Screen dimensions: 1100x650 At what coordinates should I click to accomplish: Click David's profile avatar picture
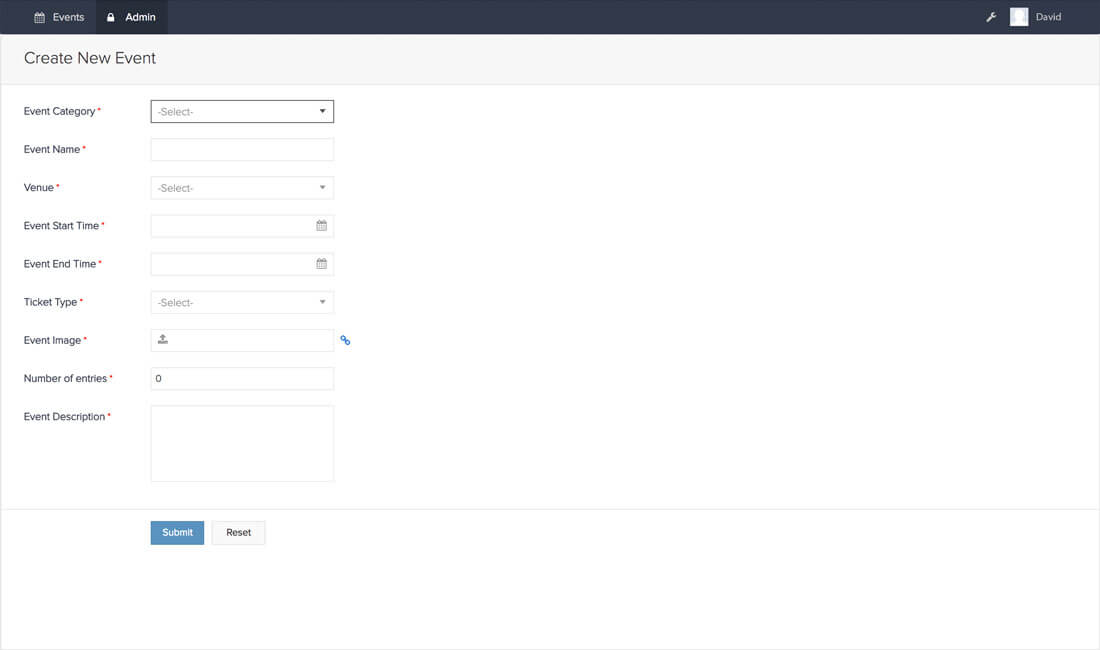pyautogui.click(x=1019, y=16)
